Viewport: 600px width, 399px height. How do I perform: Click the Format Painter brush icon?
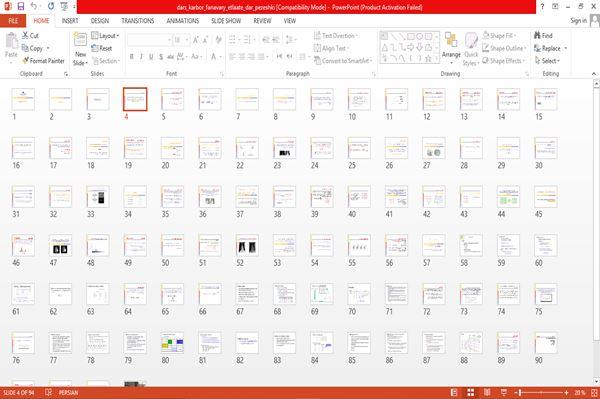click(26, 60)
